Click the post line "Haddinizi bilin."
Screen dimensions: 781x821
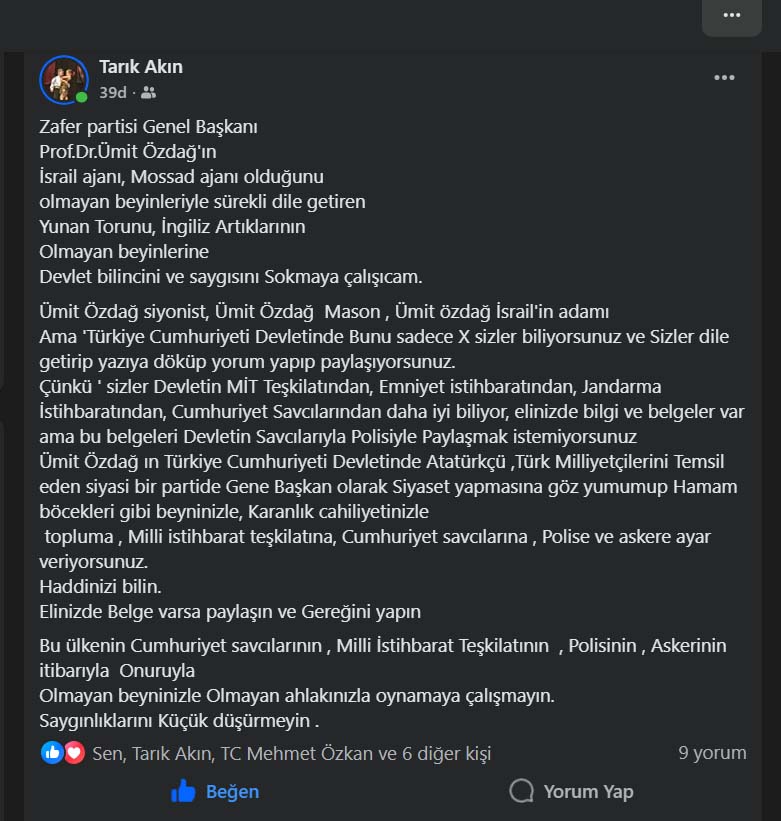coord(100,586)
